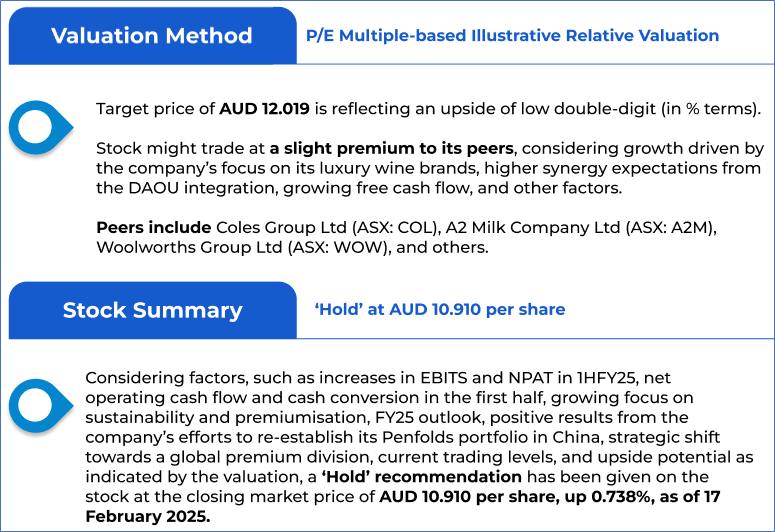Select the Stock Summary header tab

click(x=152, y=310)
